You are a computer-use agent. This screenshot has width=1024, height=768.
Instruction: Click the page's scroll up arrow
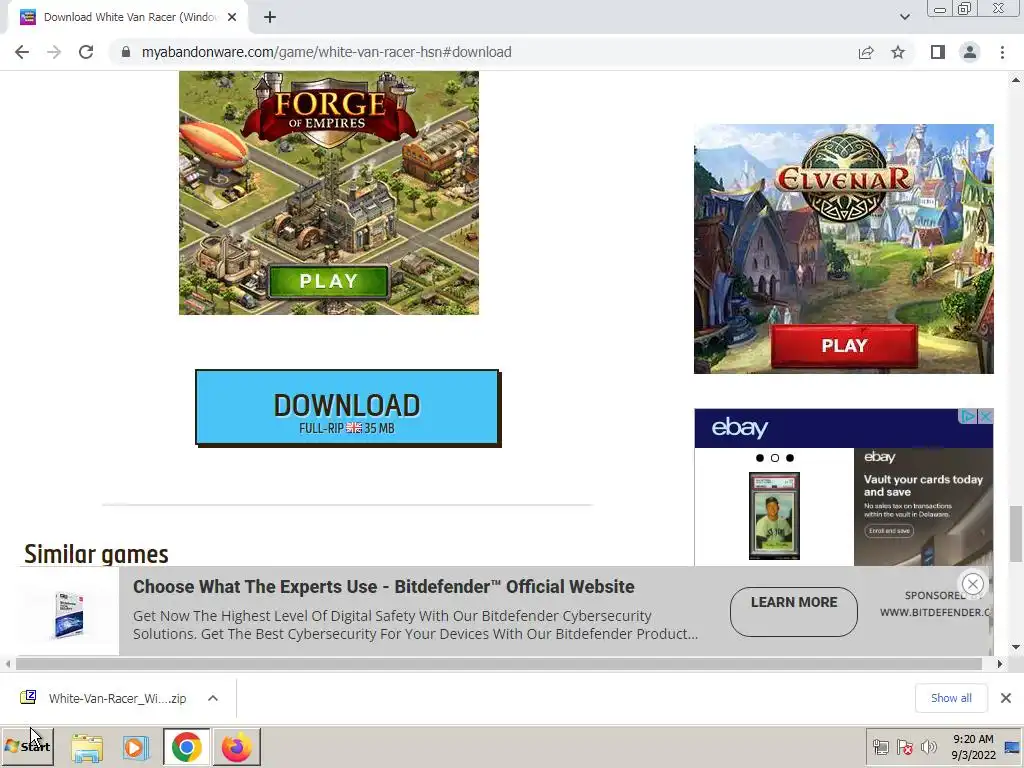pos(1016,80)
